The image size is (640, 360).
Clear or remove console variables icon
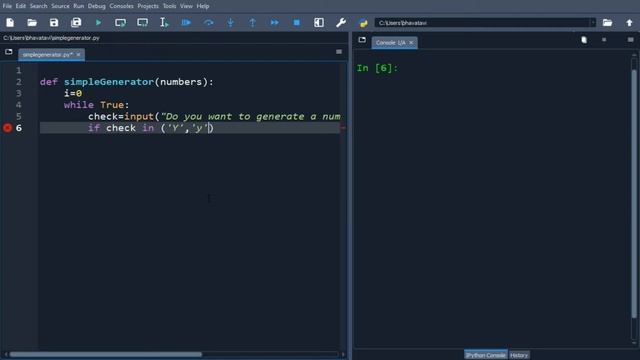tap(584, 40)
